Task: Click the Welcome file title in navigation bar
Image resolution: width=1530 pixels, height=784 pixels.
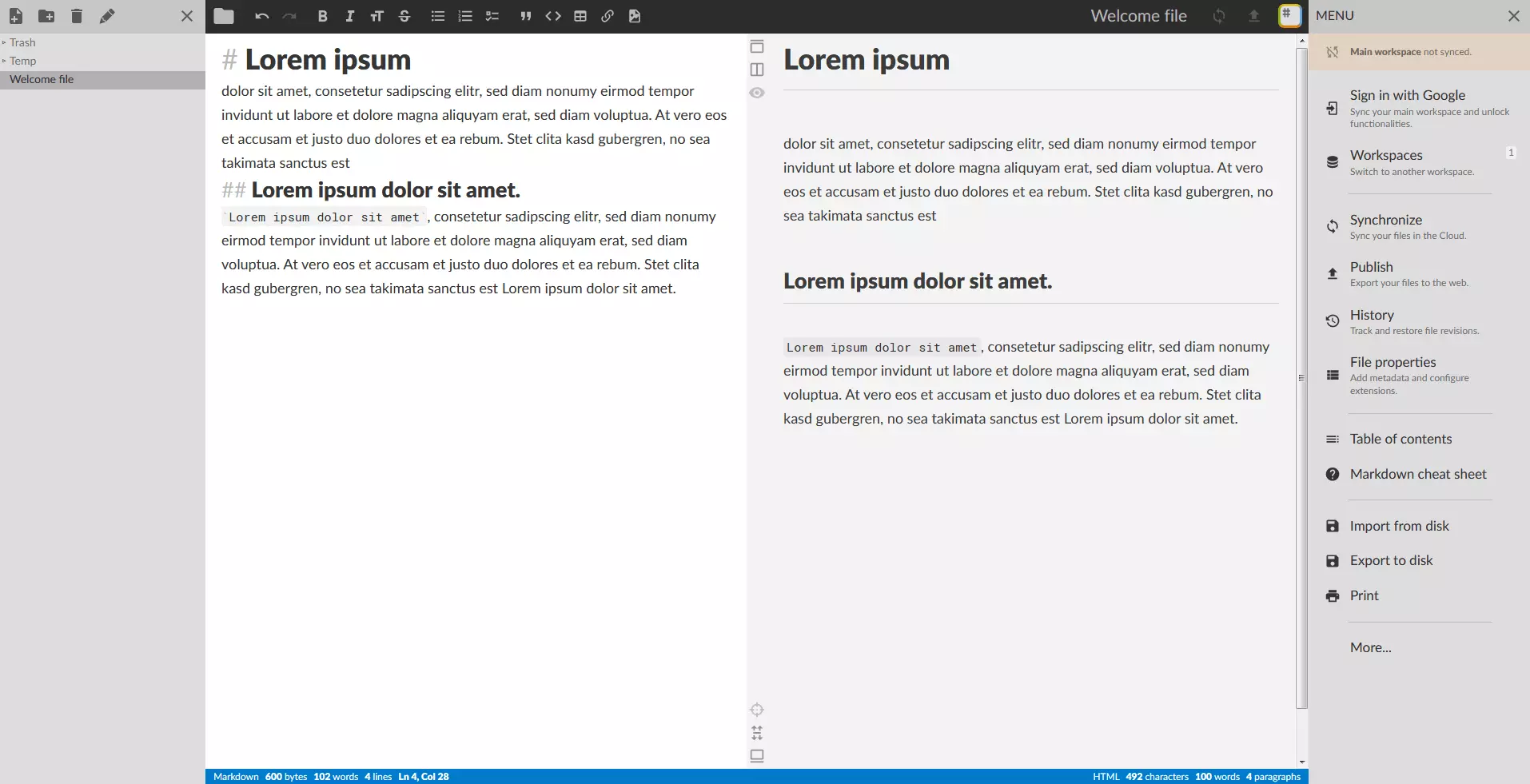Action: [x=1138, y=16]
